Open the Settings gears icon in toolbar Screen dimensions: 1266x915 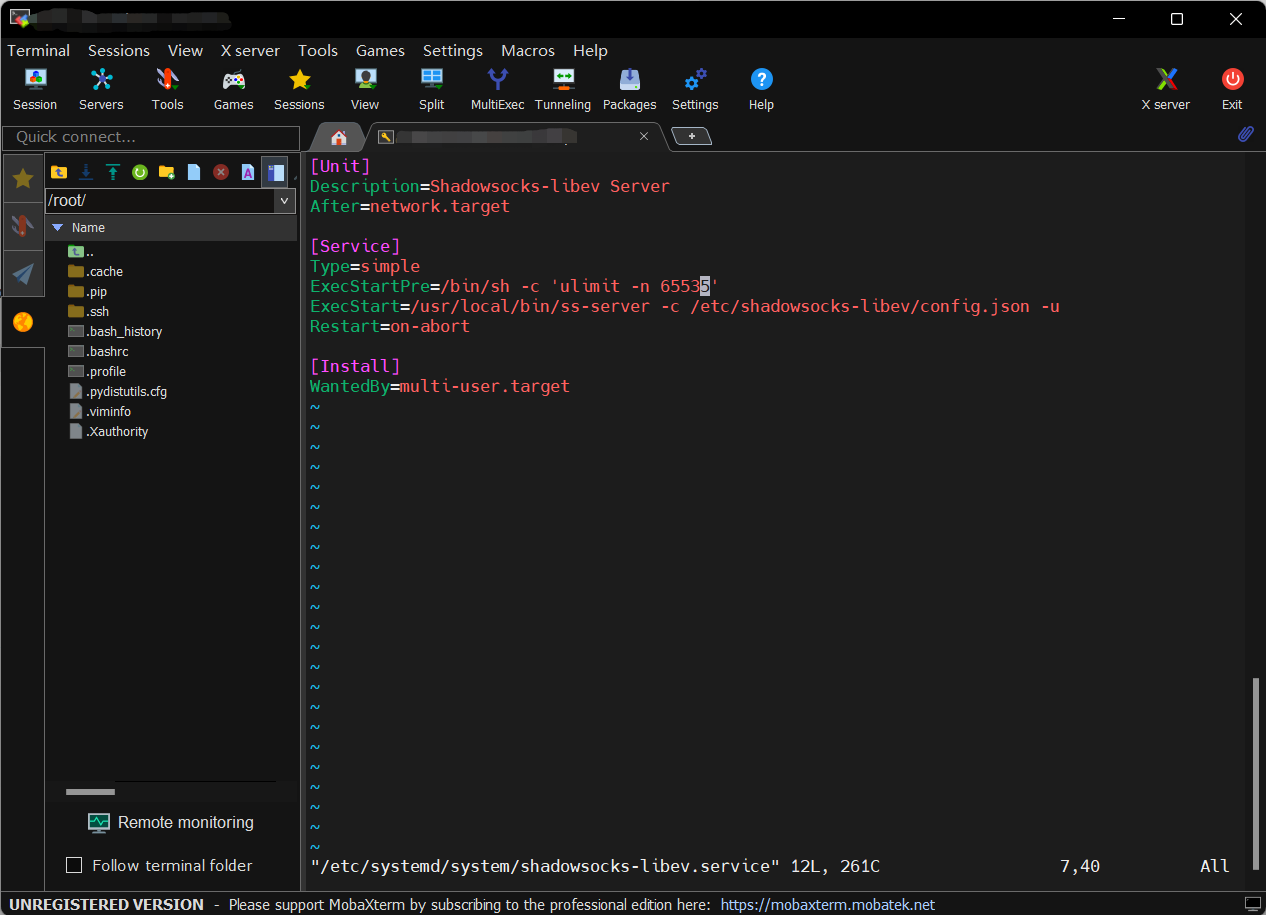(695, 89)
